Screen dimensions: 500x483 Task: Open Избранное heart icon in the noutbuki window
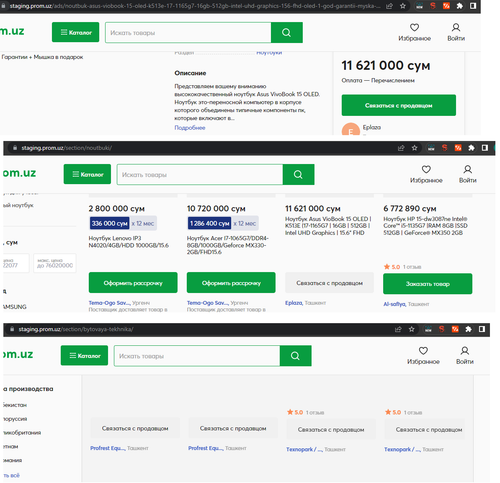tap(426, 169)
